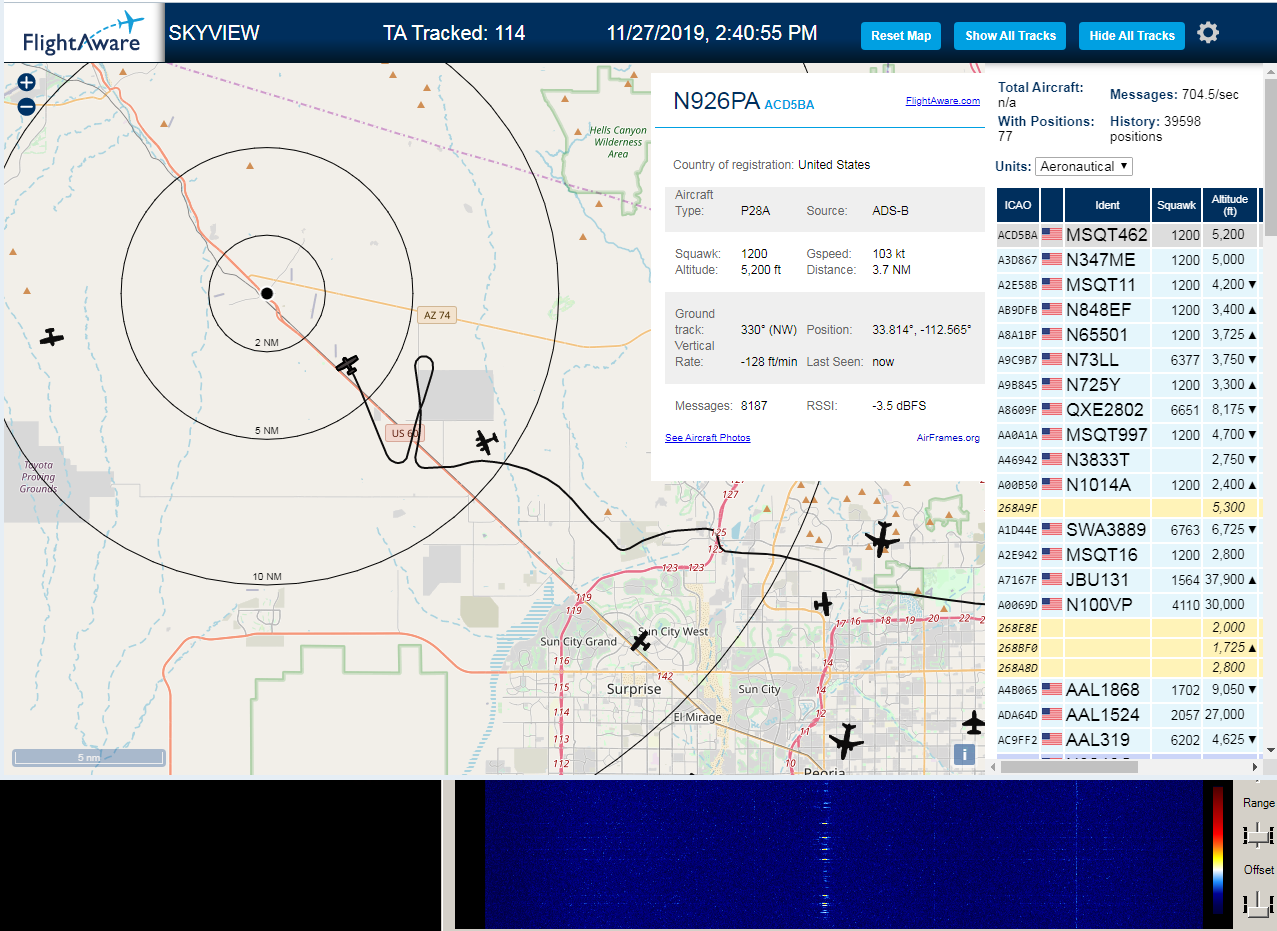Open the AirFrames.org link
1277x931 pixels.
[x=948, y=438]
